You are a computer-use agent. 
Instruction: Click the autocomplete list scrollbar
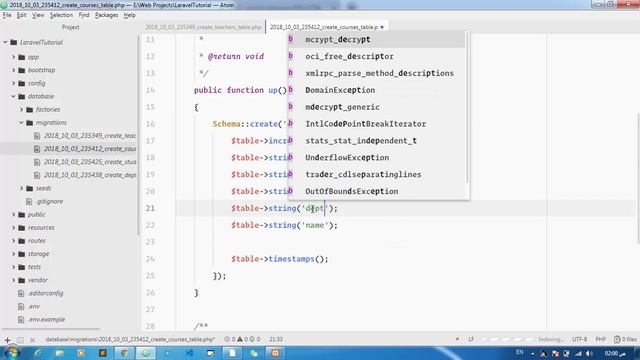pyautogui.click(x=467, y=108)
